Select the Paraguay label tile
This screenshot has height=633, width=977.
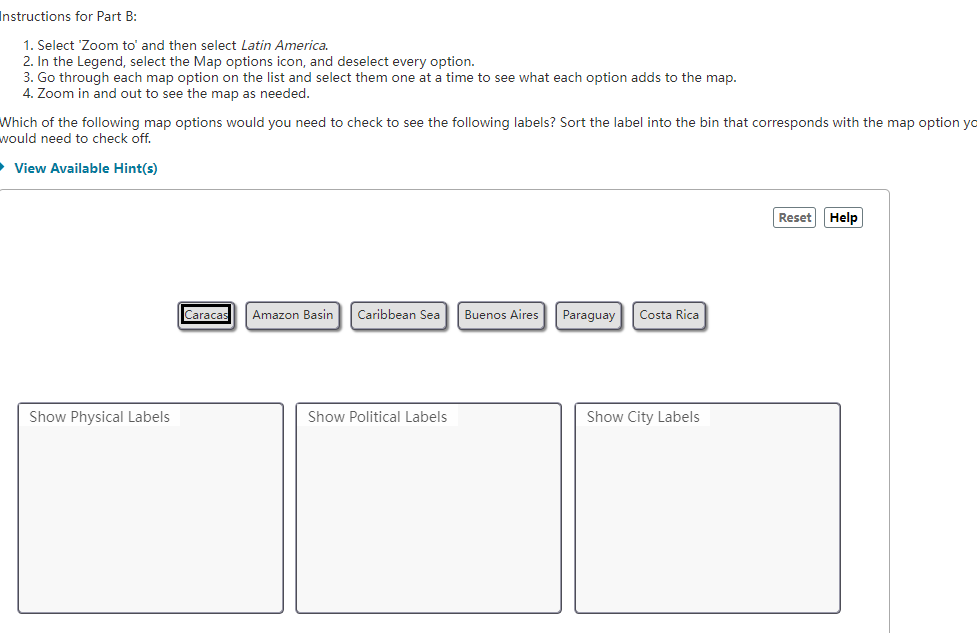(588, 314)
